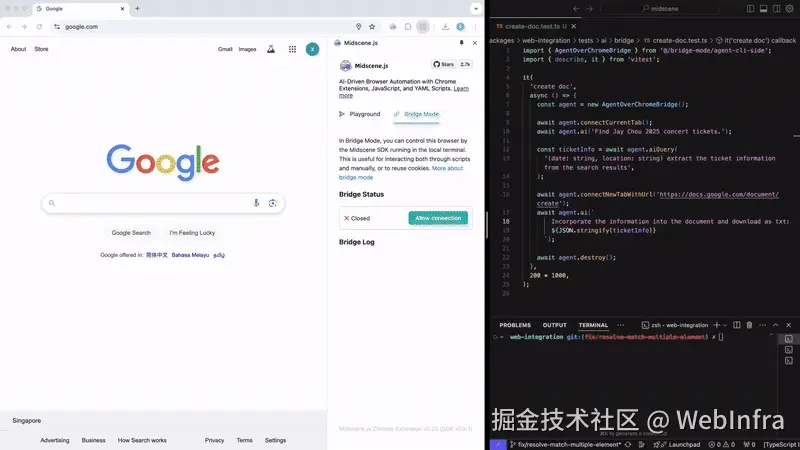Image resolution: width=800 pixels, height=450 pixels.
Task: Click the location pin icon in address bar
Action: coord(359,27)
